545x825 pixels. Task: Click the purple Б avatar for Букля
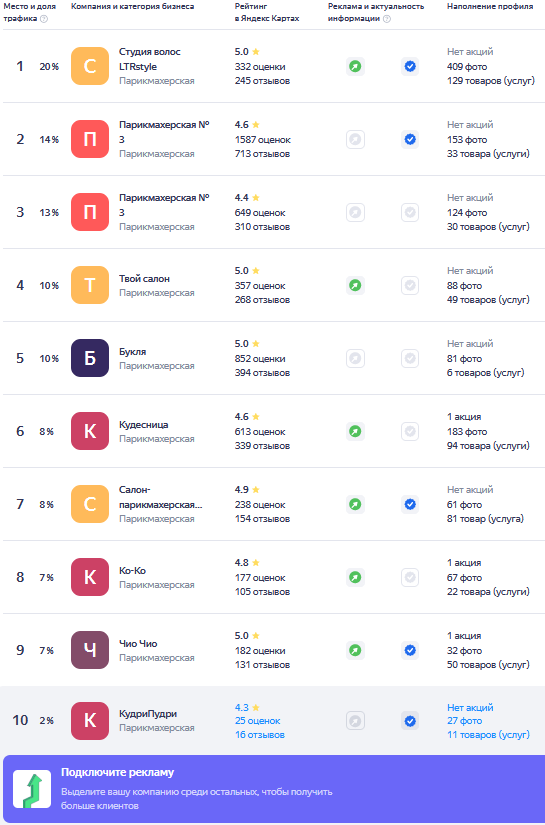90,358
